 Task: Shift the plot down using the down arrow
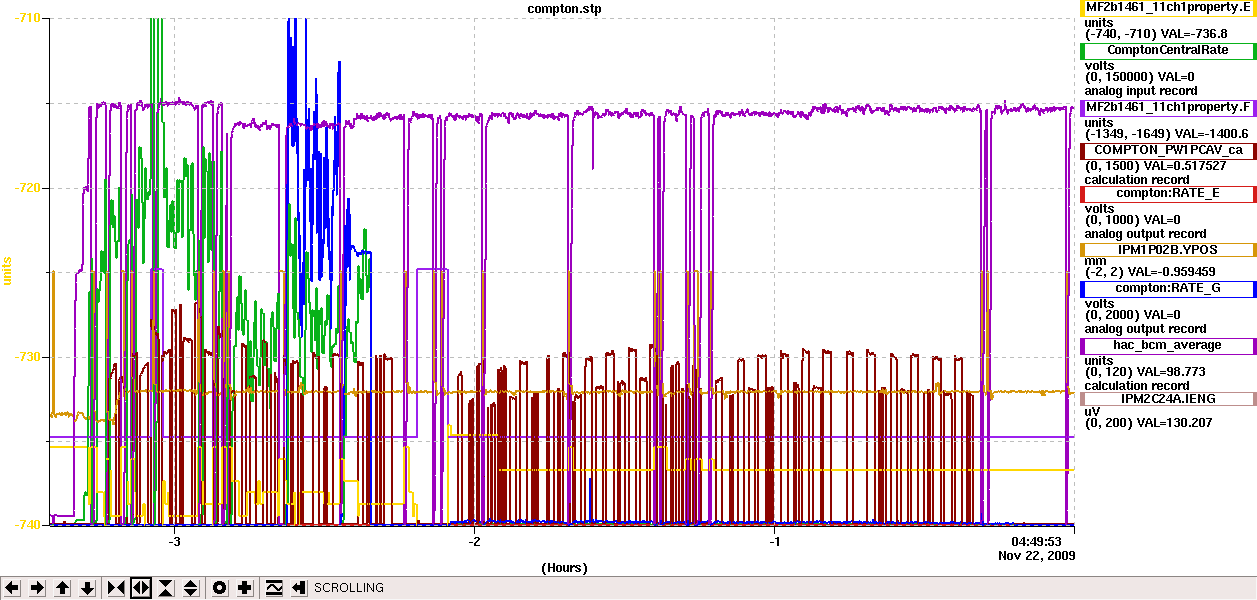[x=87, y=588]
